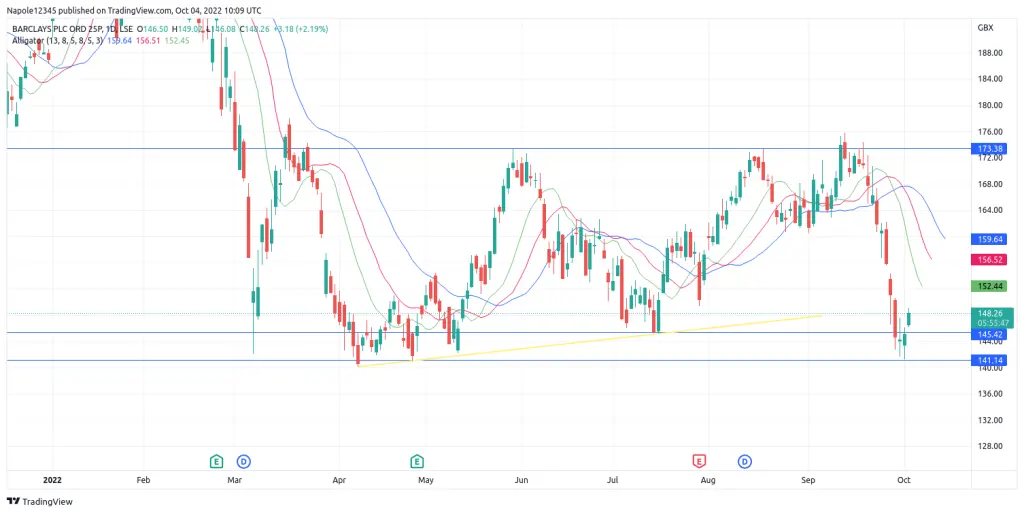Click the green Alligator lips value 152.45 in legend
This screenshot has height=513, width=1024.
pos(176,40)
